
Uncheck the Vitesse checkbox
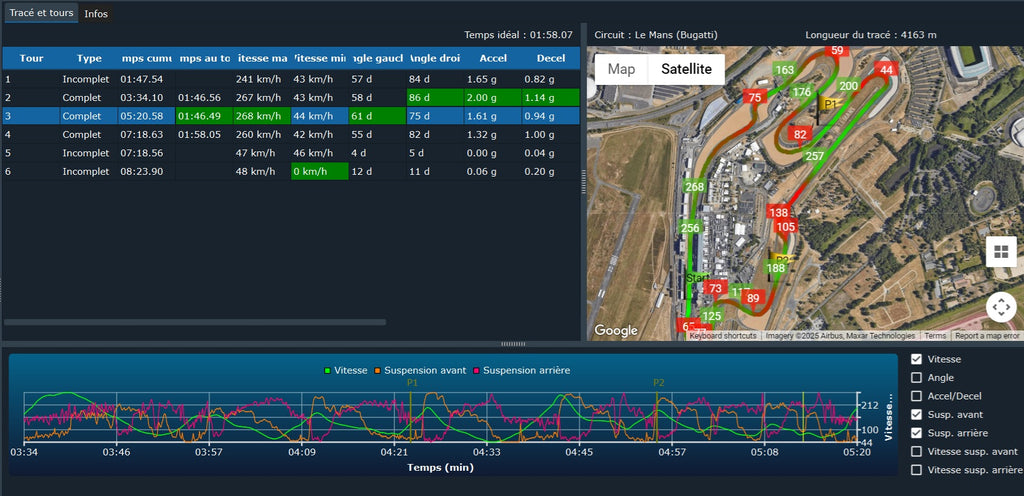pyautogui.click(x=917, y=359)
